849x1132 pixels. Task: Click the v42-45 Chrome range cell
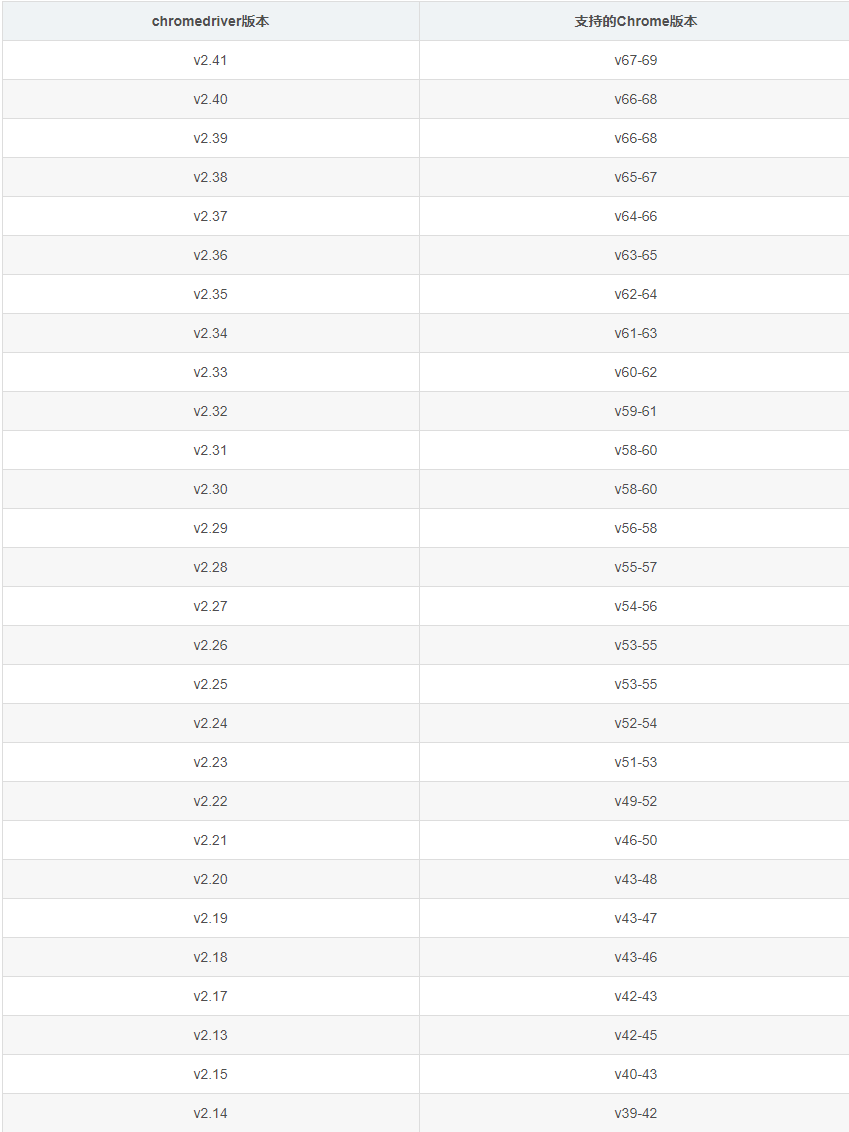(x=635, y=1035)
